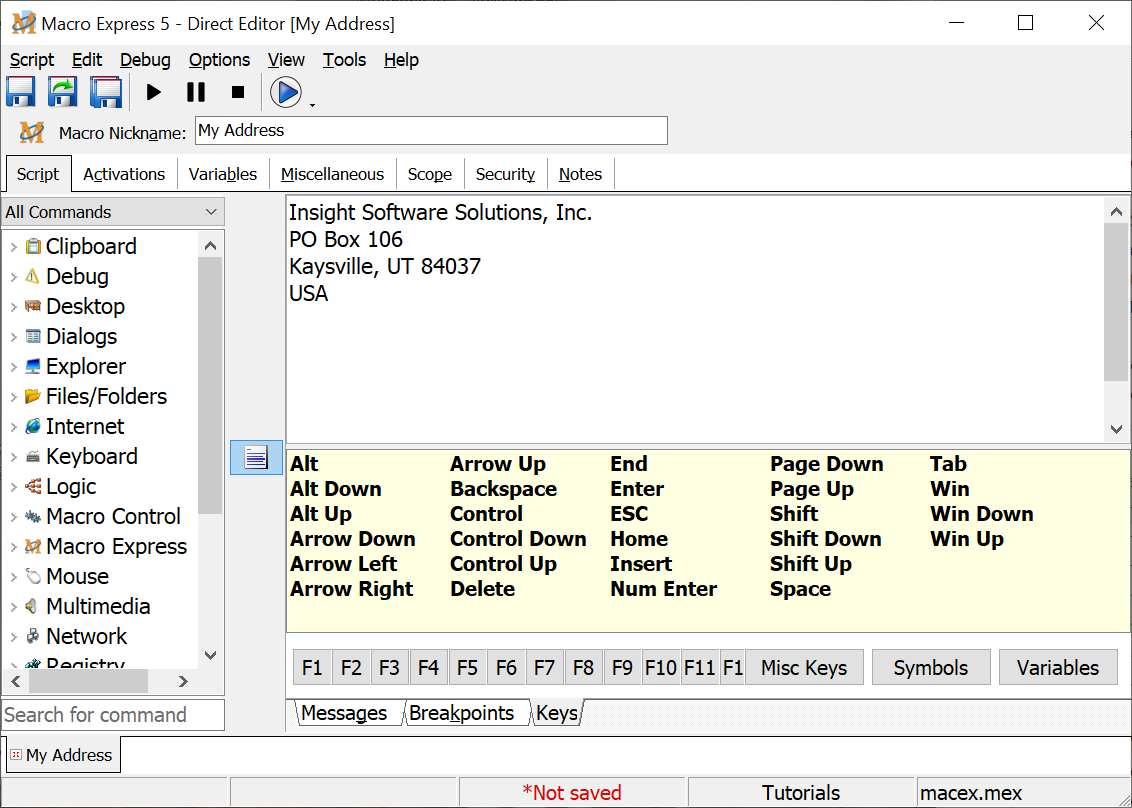
Task: Click the Symbols button
Action: (x=930, y=668)
